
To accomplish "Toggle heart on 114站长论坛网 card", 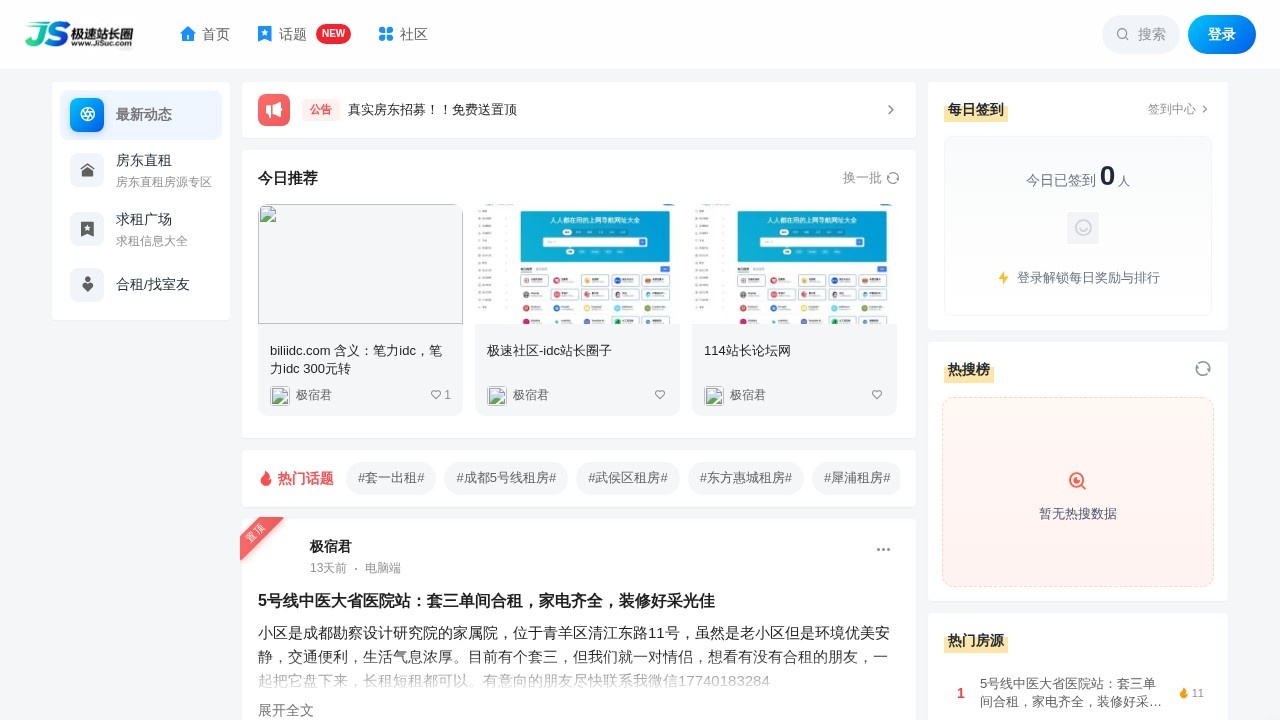I will tap(877, 395).
